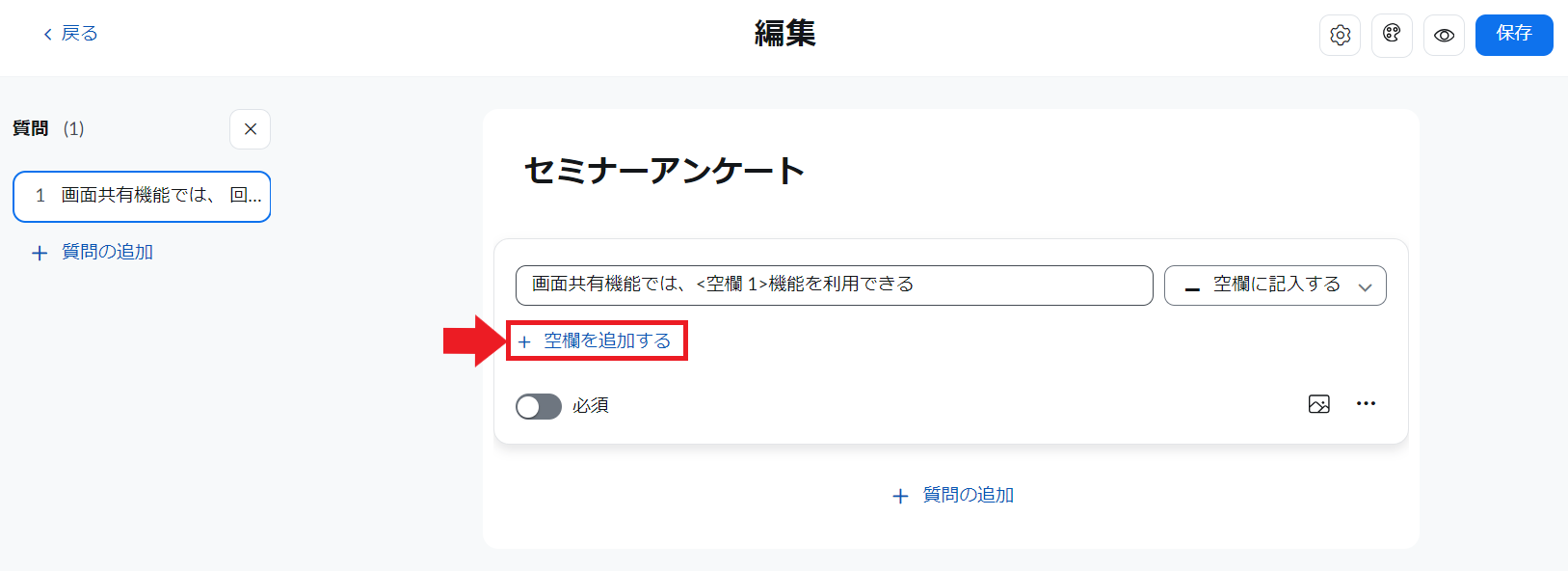The width and height of the screenshot is (1568, 571).
Task: Click the 編集 page heading
Action: pyautogui.click(x=784, y=34)
